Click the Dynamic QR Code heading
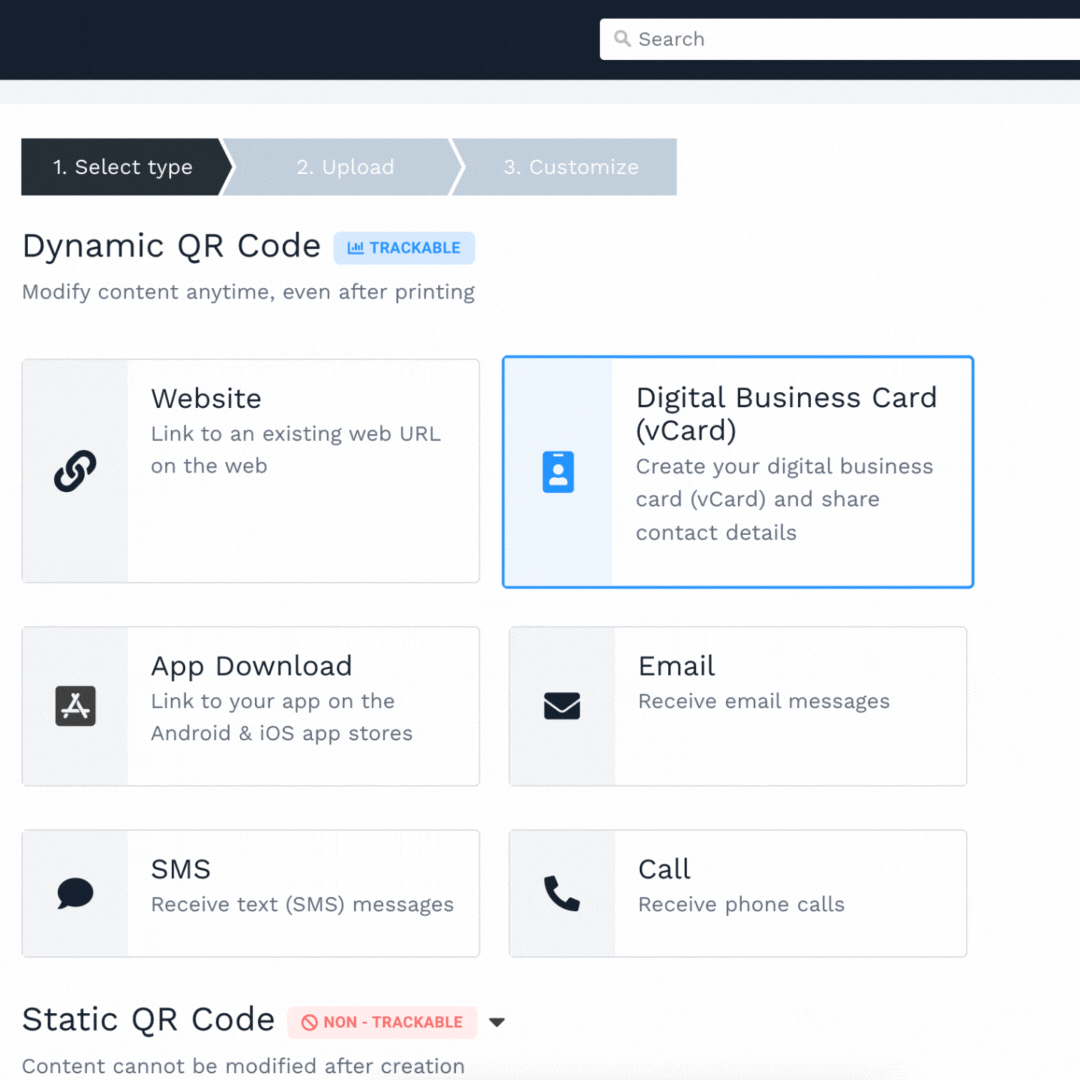 click(x=172, y=246)
